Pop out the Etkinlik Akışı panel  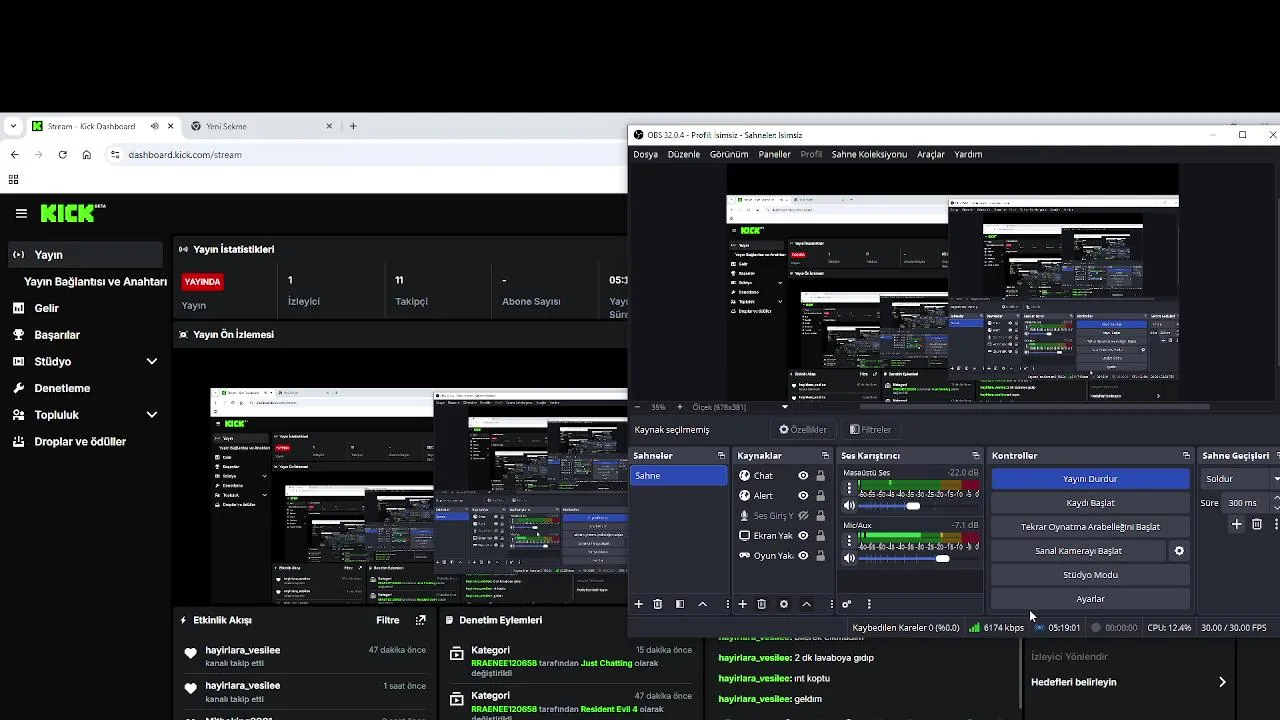[420, 620]
